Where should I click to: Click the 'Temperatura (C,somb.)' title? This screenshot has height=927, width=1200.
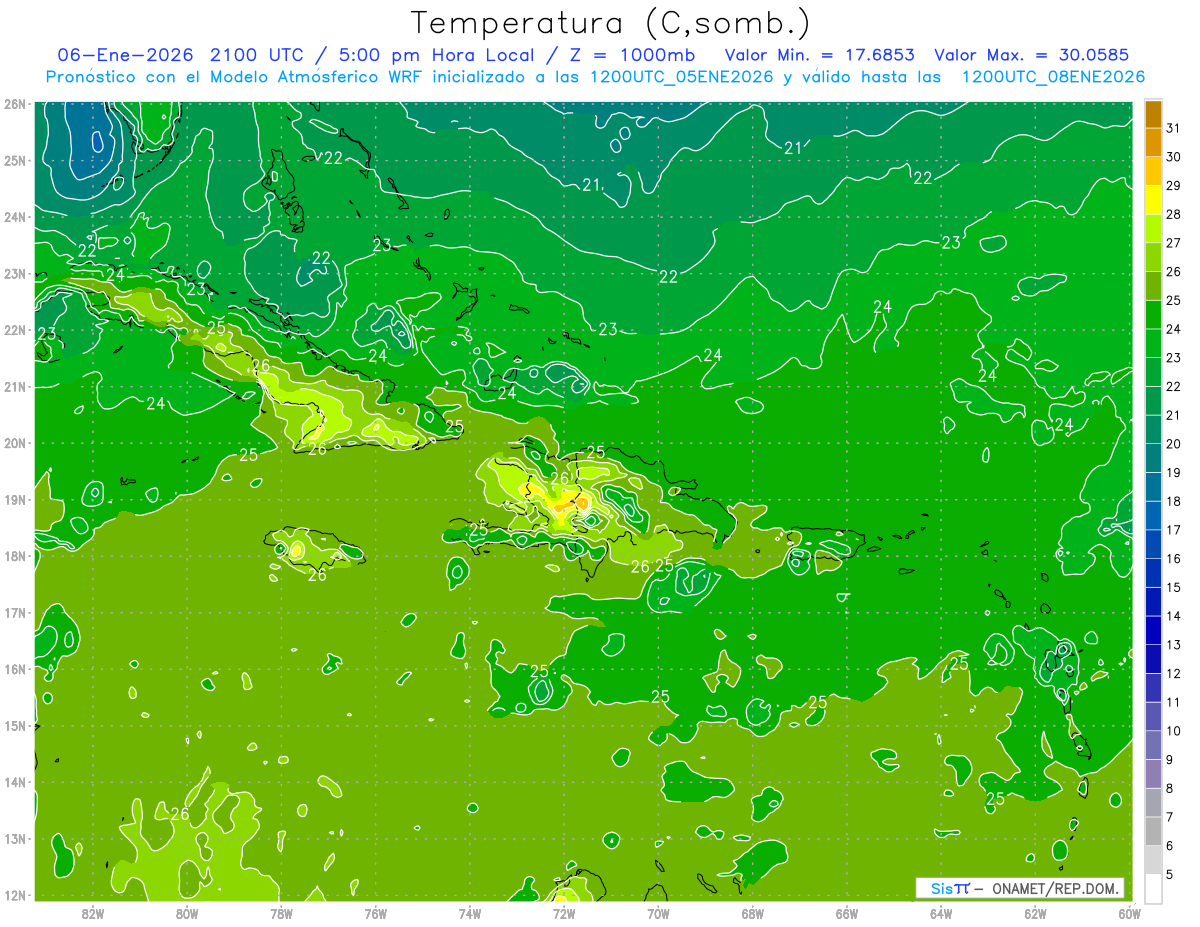coord(610,23)
